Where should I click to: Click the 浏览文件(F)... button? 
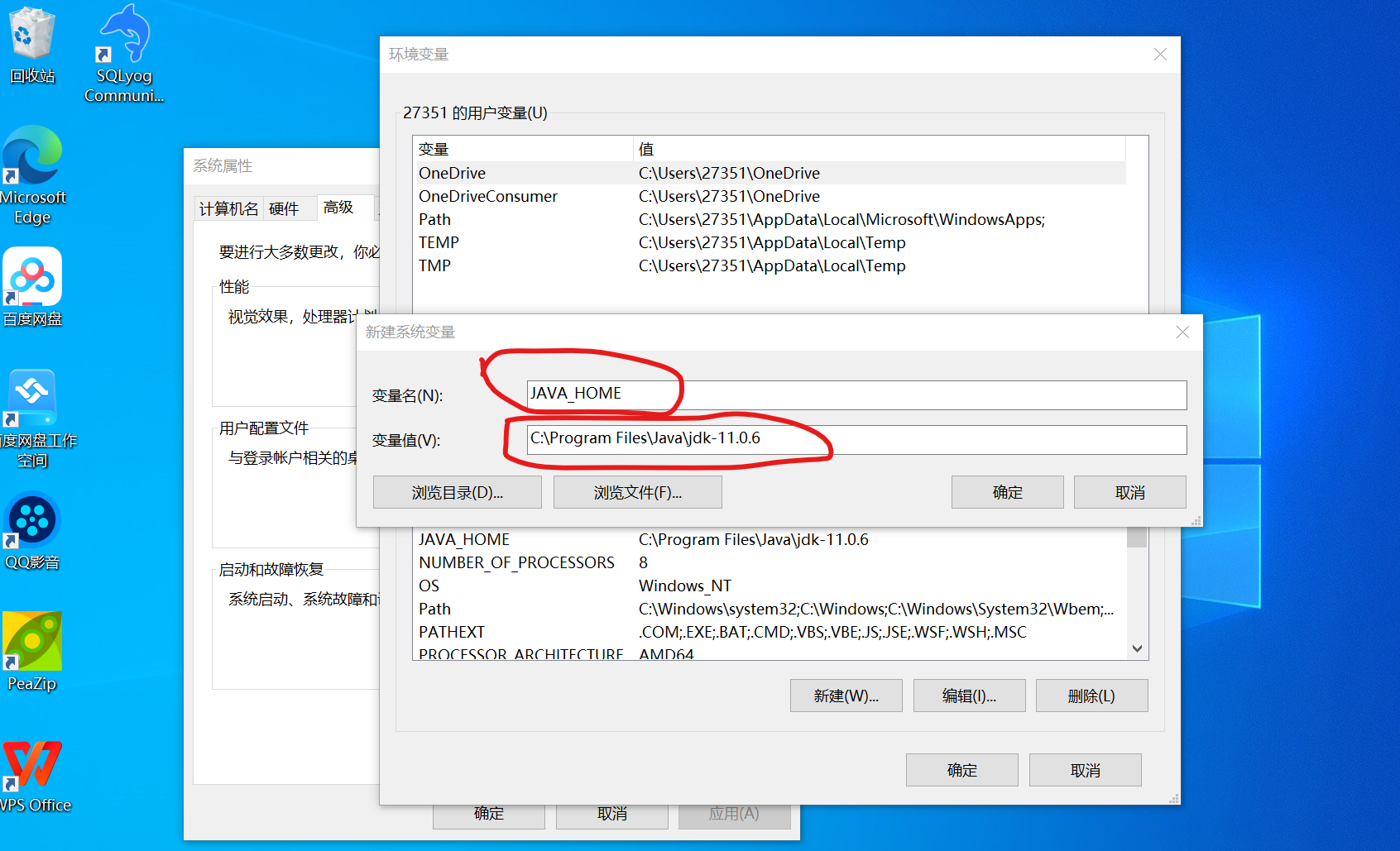click(638, 492)
